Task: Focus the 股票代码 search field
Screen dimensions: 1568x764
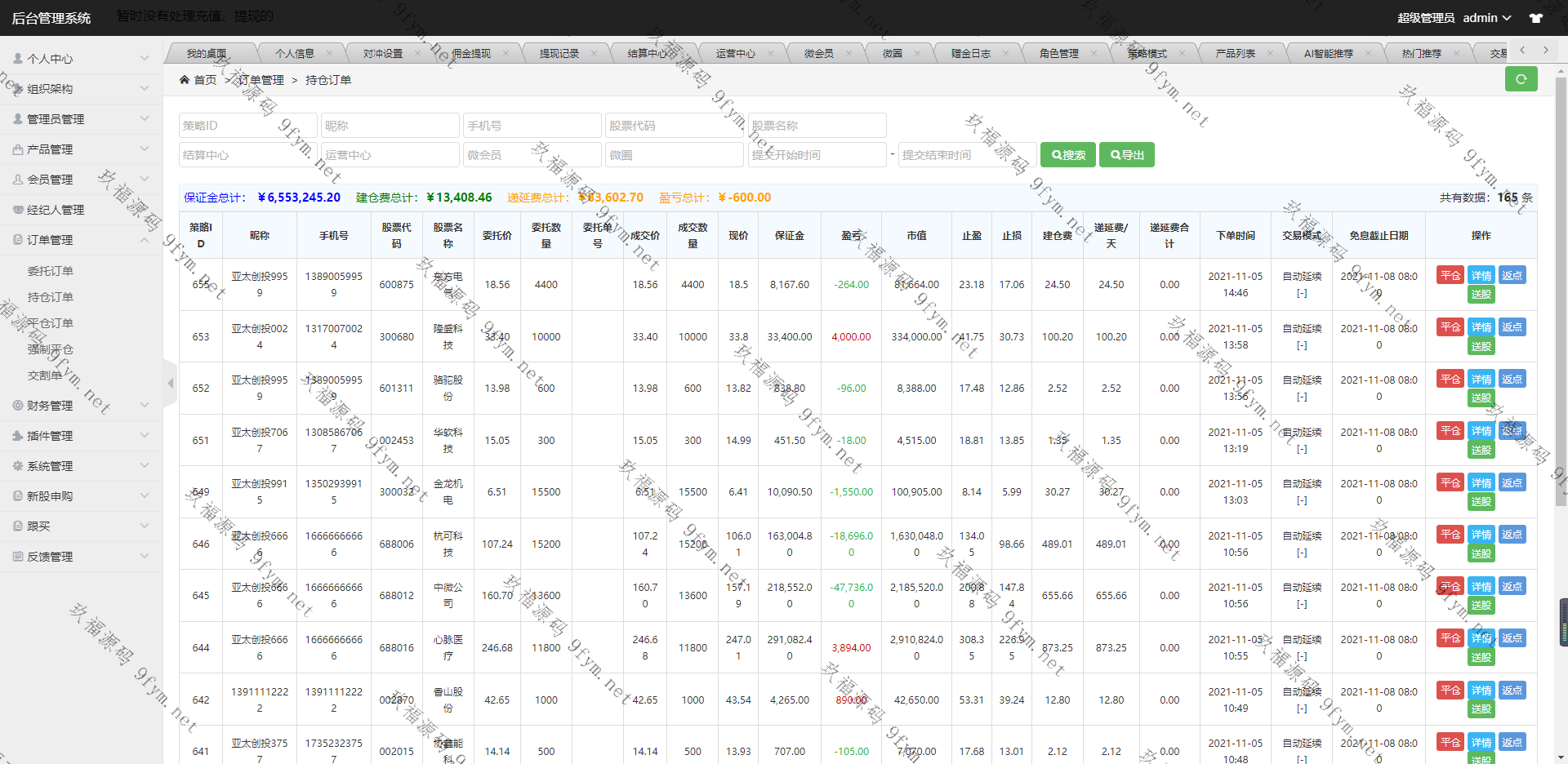Action: pyautogui.click(x=675, y=126)
